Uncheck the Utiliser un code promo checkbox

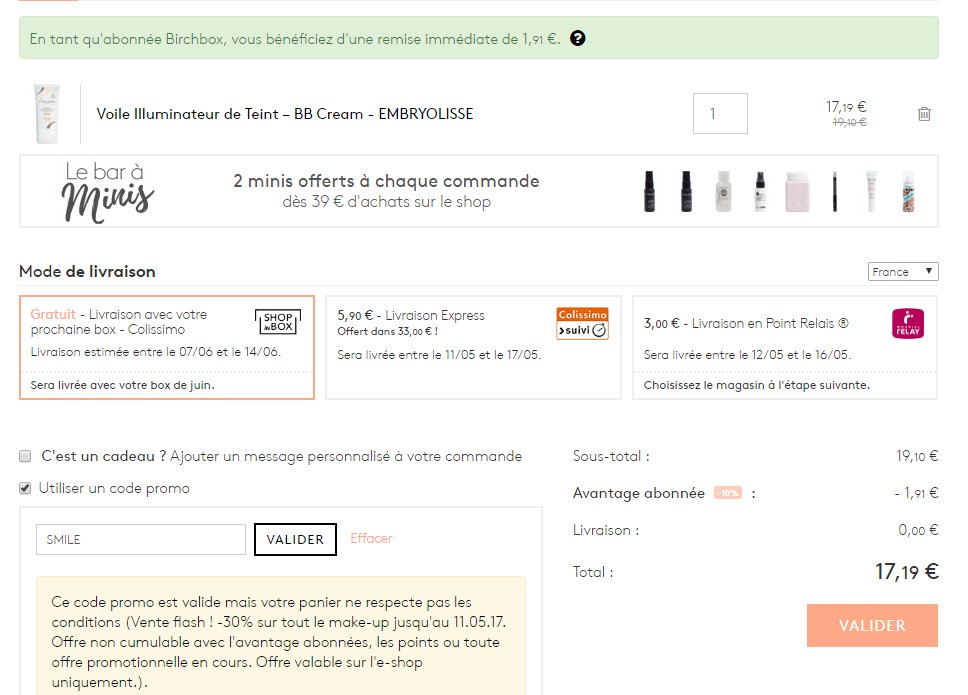(x=25, y=488)
